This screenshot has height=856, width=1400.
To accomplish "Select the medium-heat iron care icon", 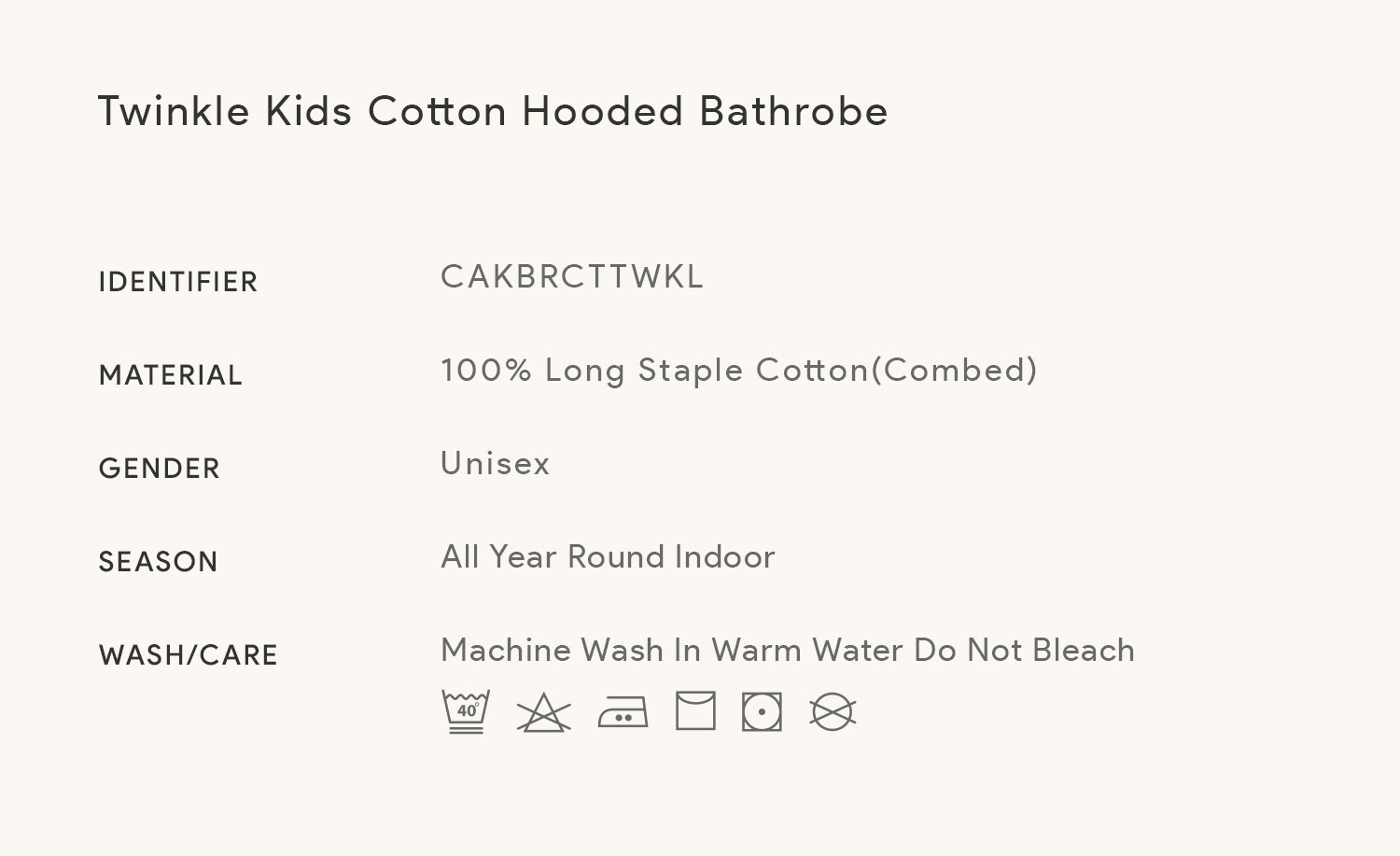I will pos(623,713).
